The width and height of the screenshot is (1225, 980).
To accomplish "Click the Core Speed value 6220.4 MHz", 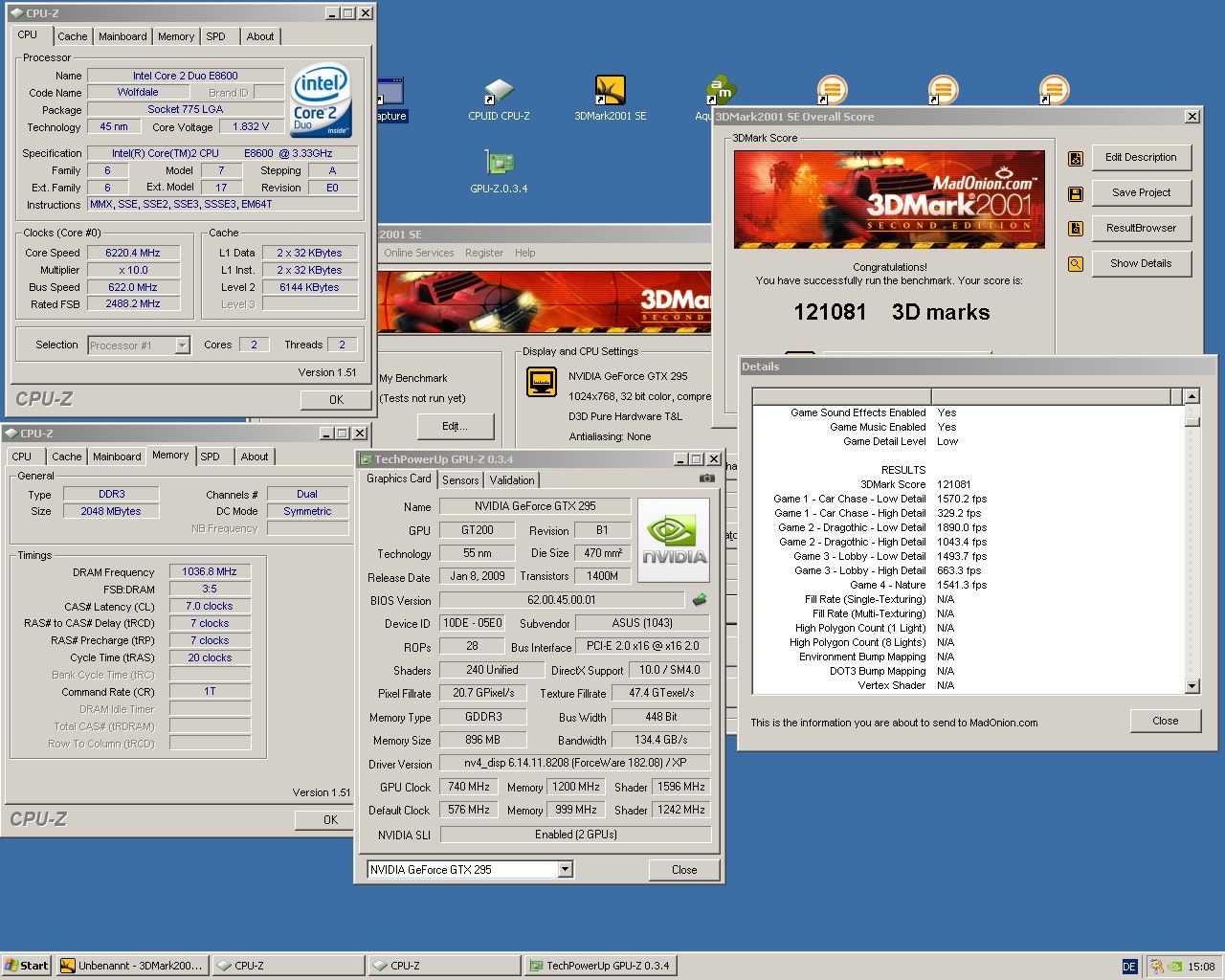I will pos(133,253).
